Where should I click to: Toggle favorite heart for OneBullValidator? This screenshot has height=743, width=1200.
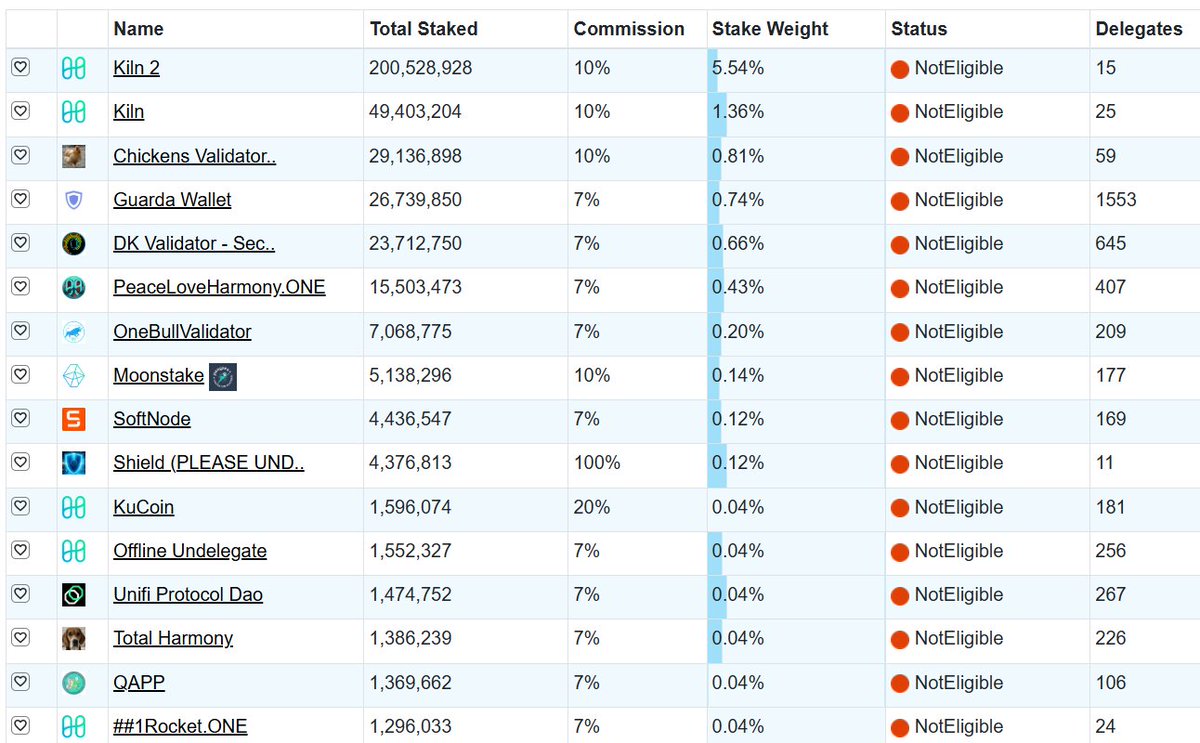(x=21, y=331)
